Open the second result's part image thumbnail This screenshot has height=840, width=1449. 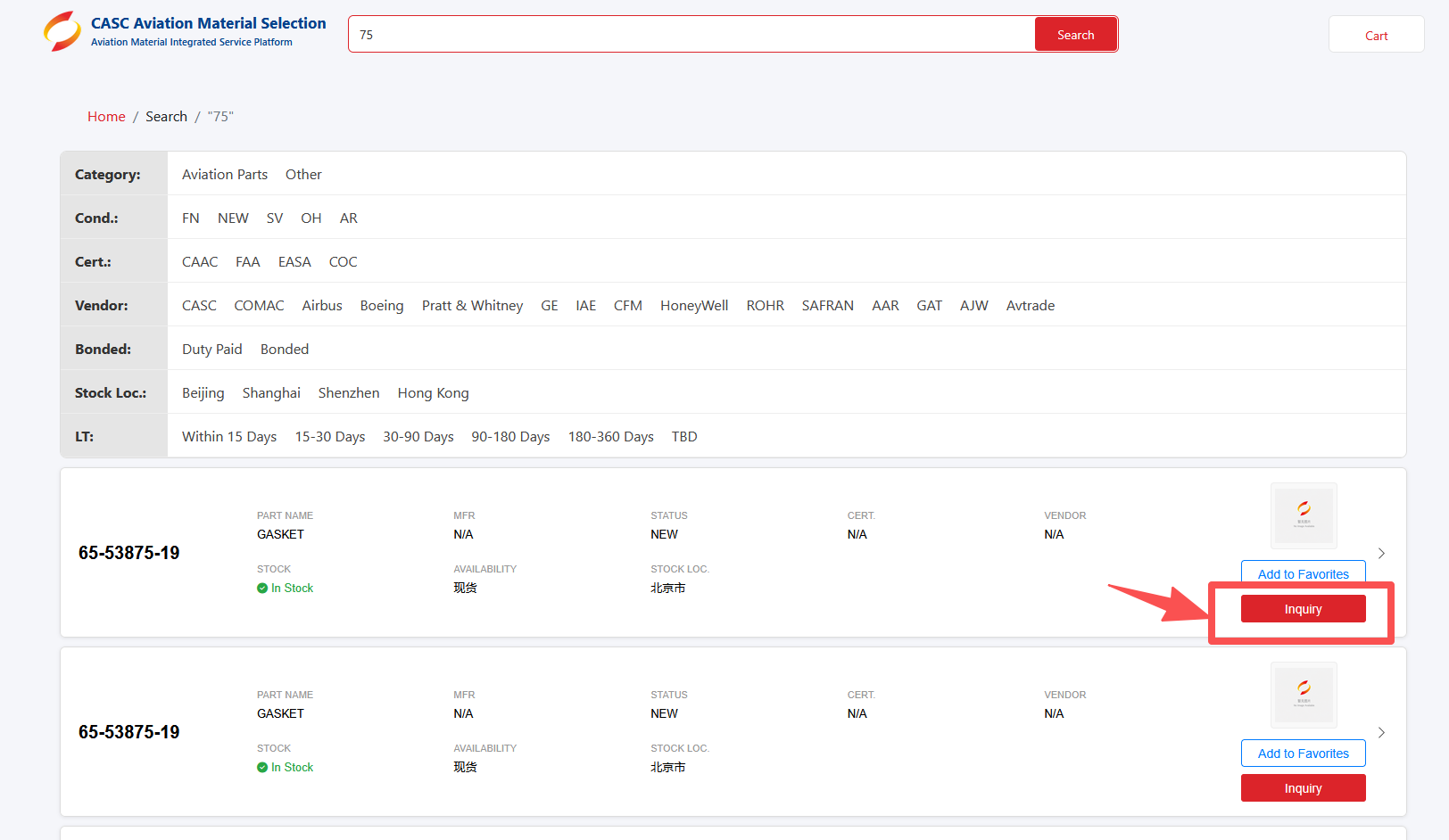[x=1304, y=695]
